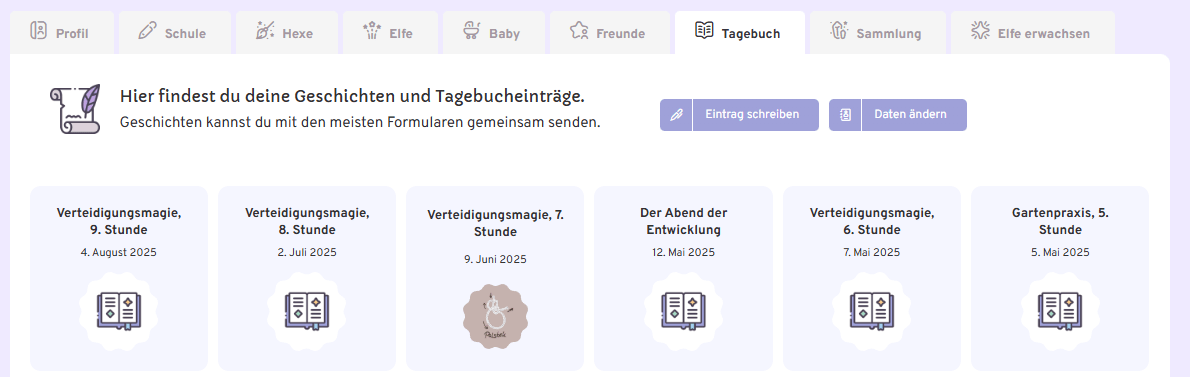Open entry Der Abend der Entwicklung
Screen dimensions: 1190x377
coord(684,221)
